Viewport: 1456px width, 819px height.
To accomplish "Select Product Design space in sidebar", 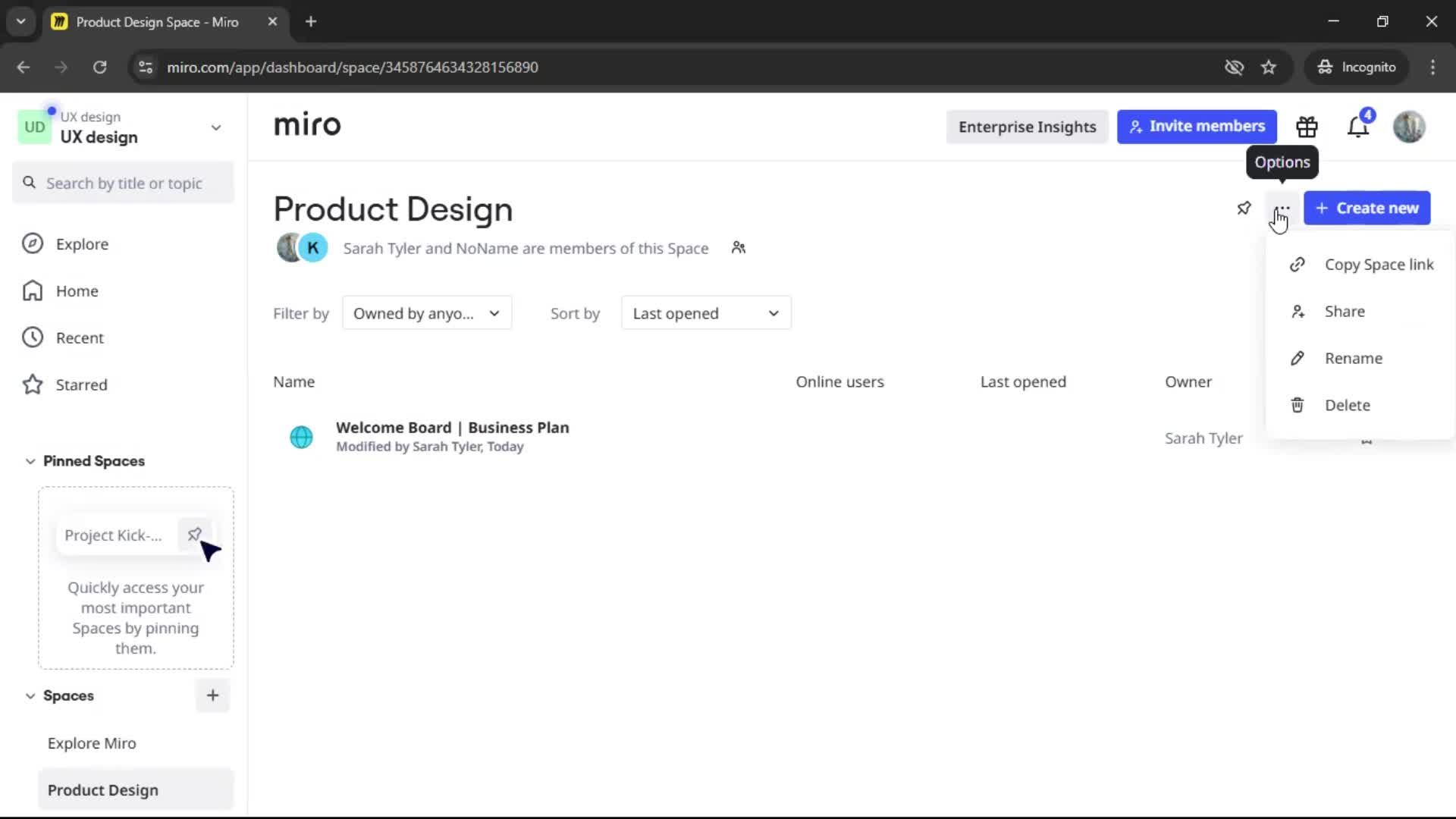I will tap(136, 789).
